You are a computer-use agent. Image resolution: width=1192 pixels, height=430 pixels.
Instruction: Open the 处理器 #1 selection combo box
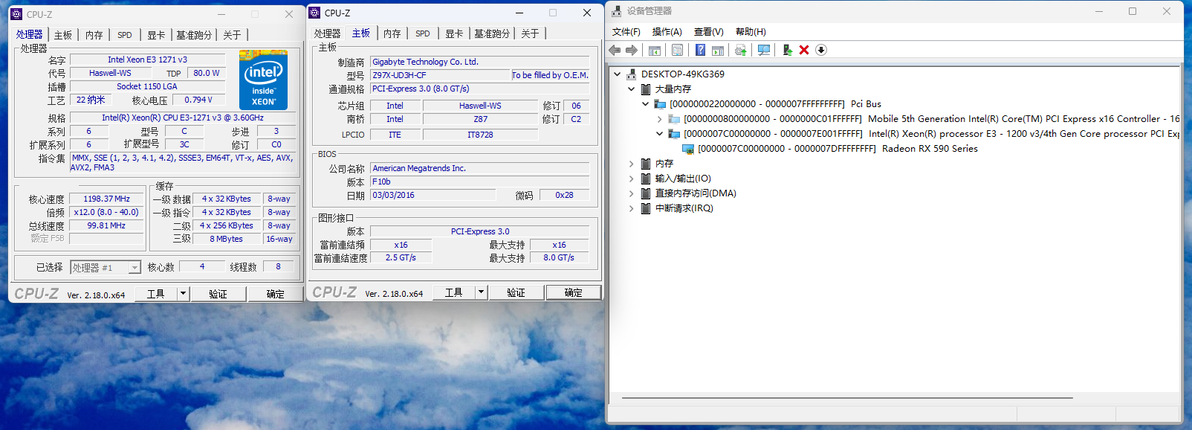point(106,267)
